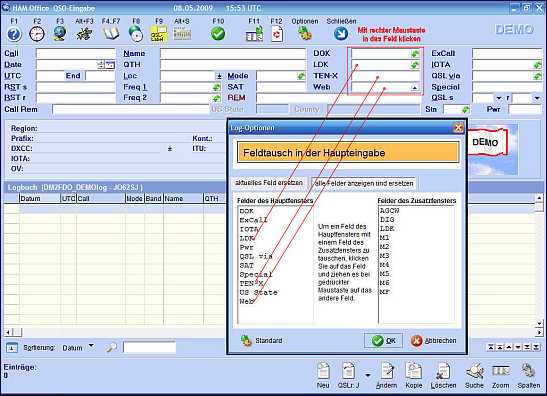Open the F4..F7 book icon
The width and height of the screenshot is (547, 396).
pyautogui.click(x=111, y=33)
